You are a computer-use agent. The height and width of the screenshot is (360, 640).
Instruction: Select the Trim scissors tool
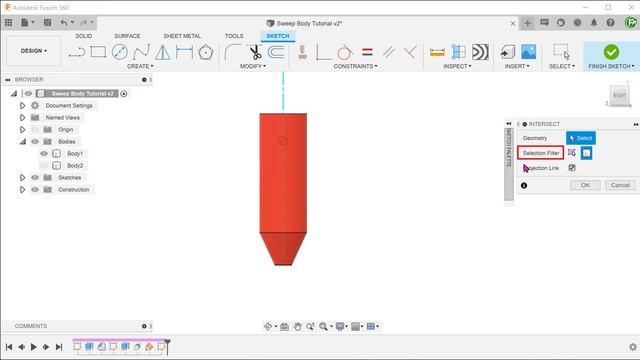pyautogui.click(x=256, y=52)
